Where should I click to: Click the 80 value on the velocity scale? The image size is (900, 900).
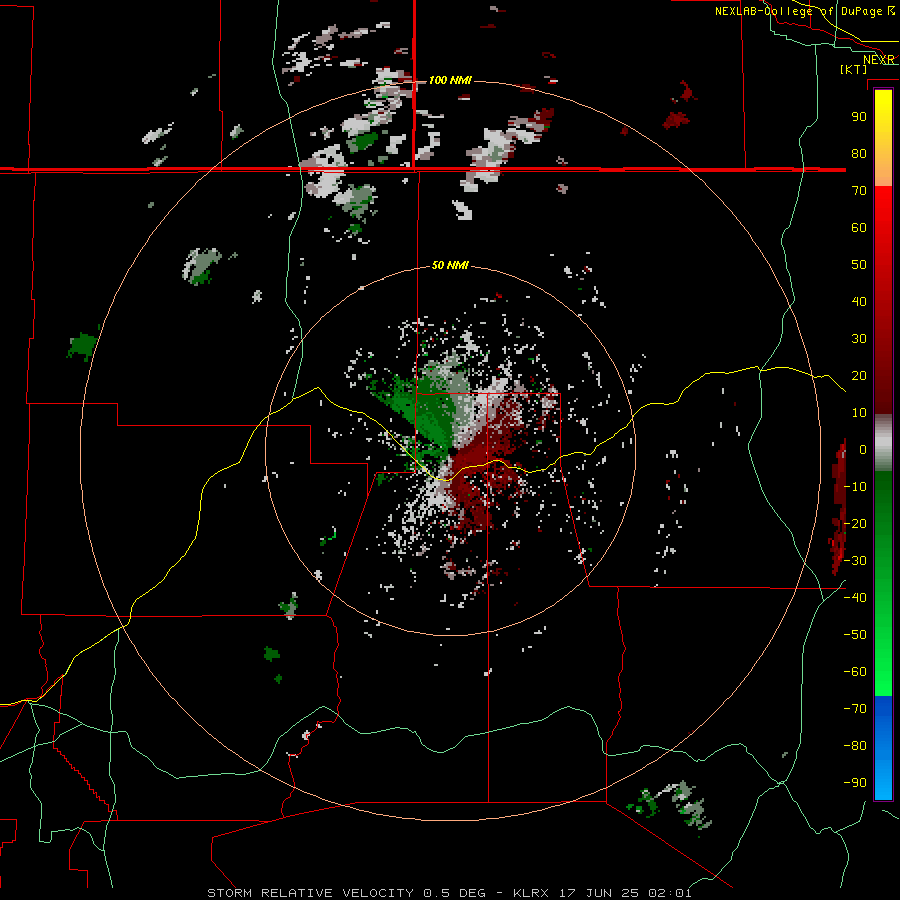(x=859, y=153)
